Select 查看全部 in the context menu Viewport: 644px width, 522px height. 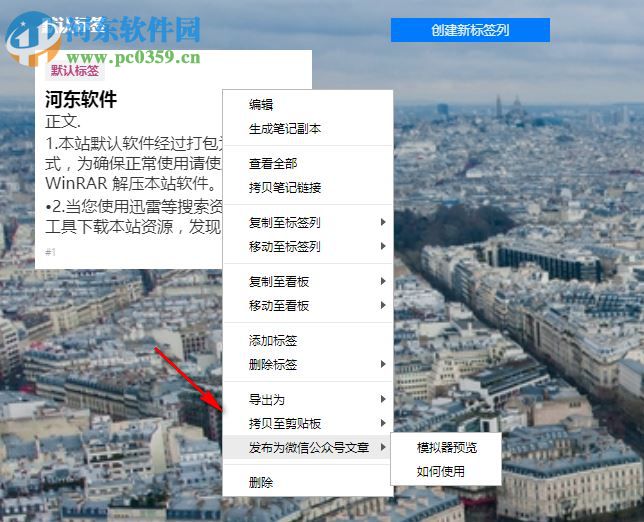[x=308, y=164]
